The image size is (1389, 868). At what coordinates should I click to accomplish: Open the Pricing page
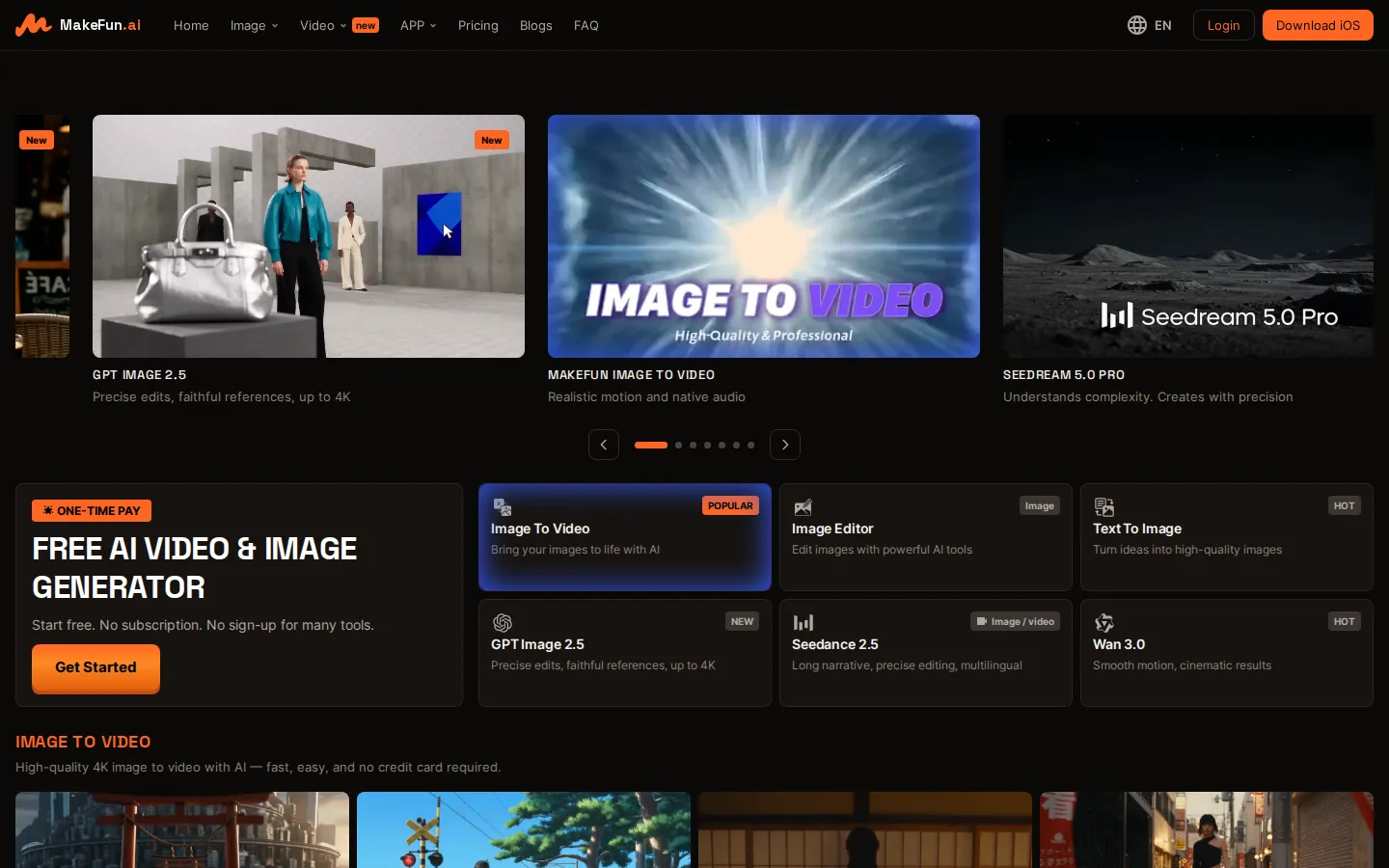coord(478,25)
